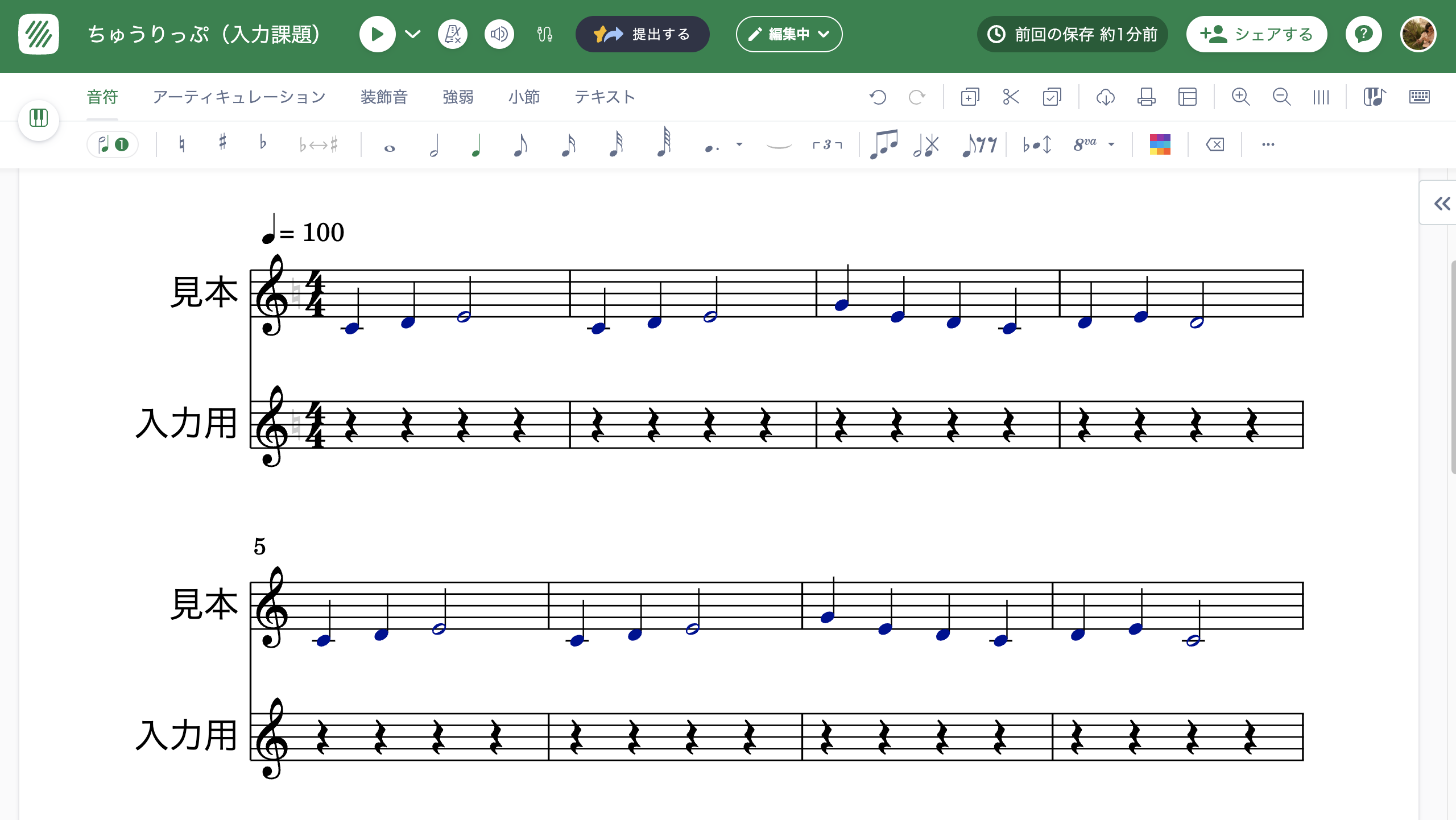This screenshot has height=820, width=1456.
Task: Click the delete note backspace icon
Action: (x=1215, y=144)
